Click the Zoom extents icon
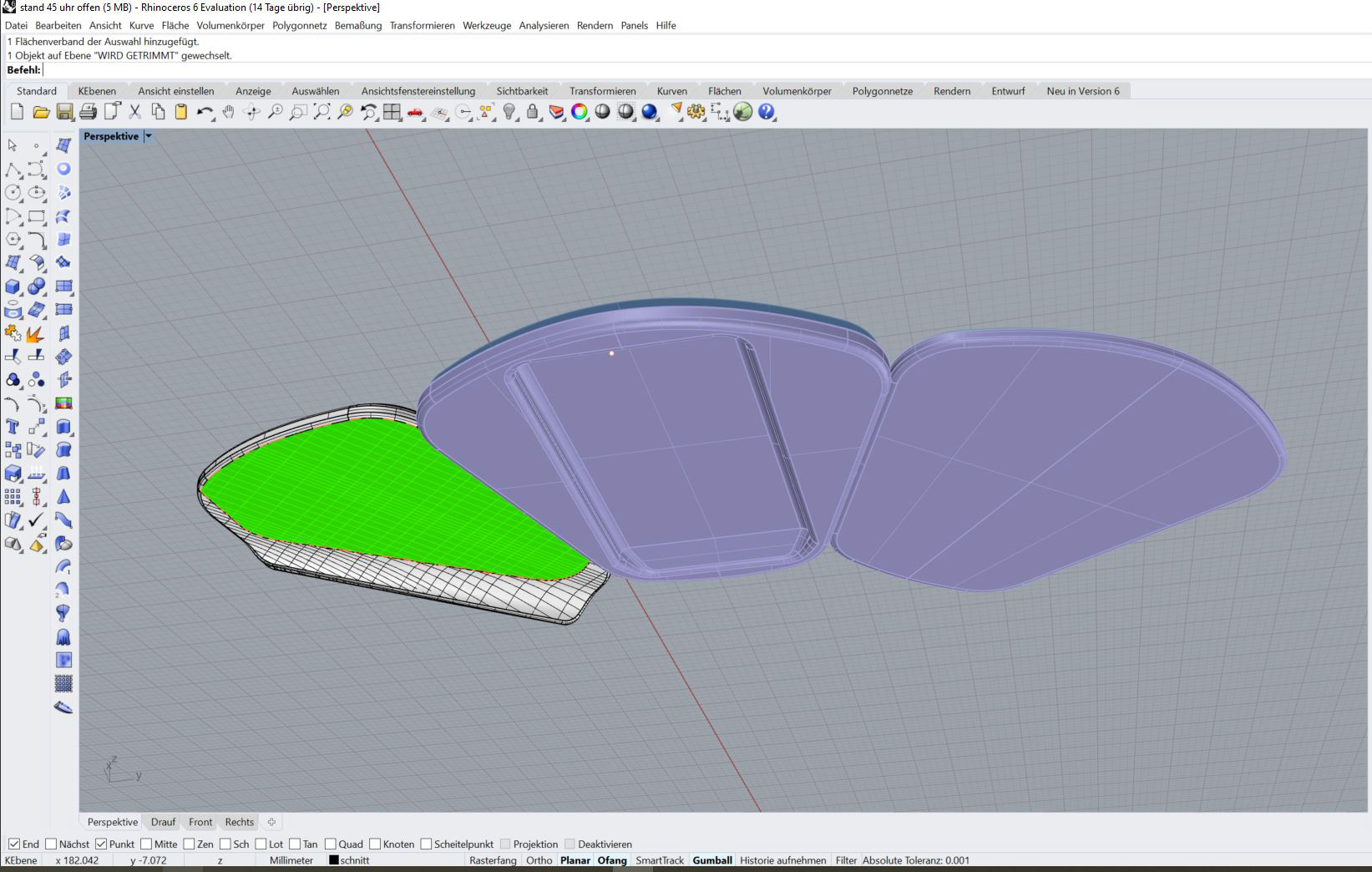 321,111
